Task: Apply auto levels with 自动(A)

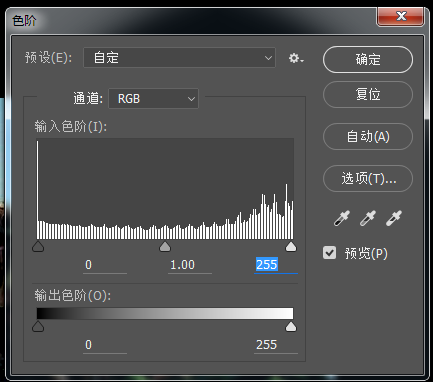Action: coord(368,137)
